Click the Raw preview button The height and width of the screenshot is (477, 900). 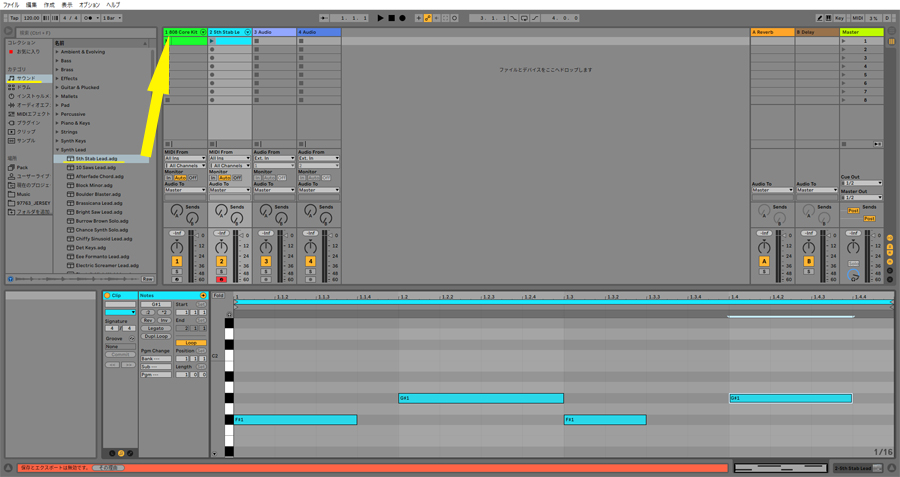(148, 279)
